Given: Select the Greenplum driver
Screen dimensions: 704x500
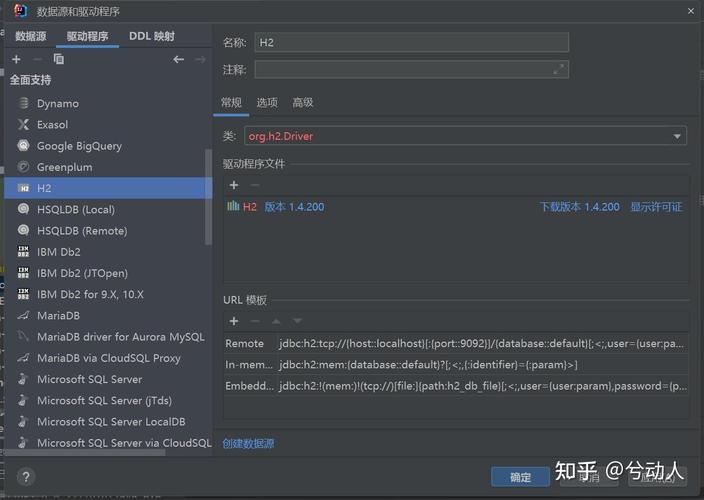Looking at the screenshot, I should [108, 167].
